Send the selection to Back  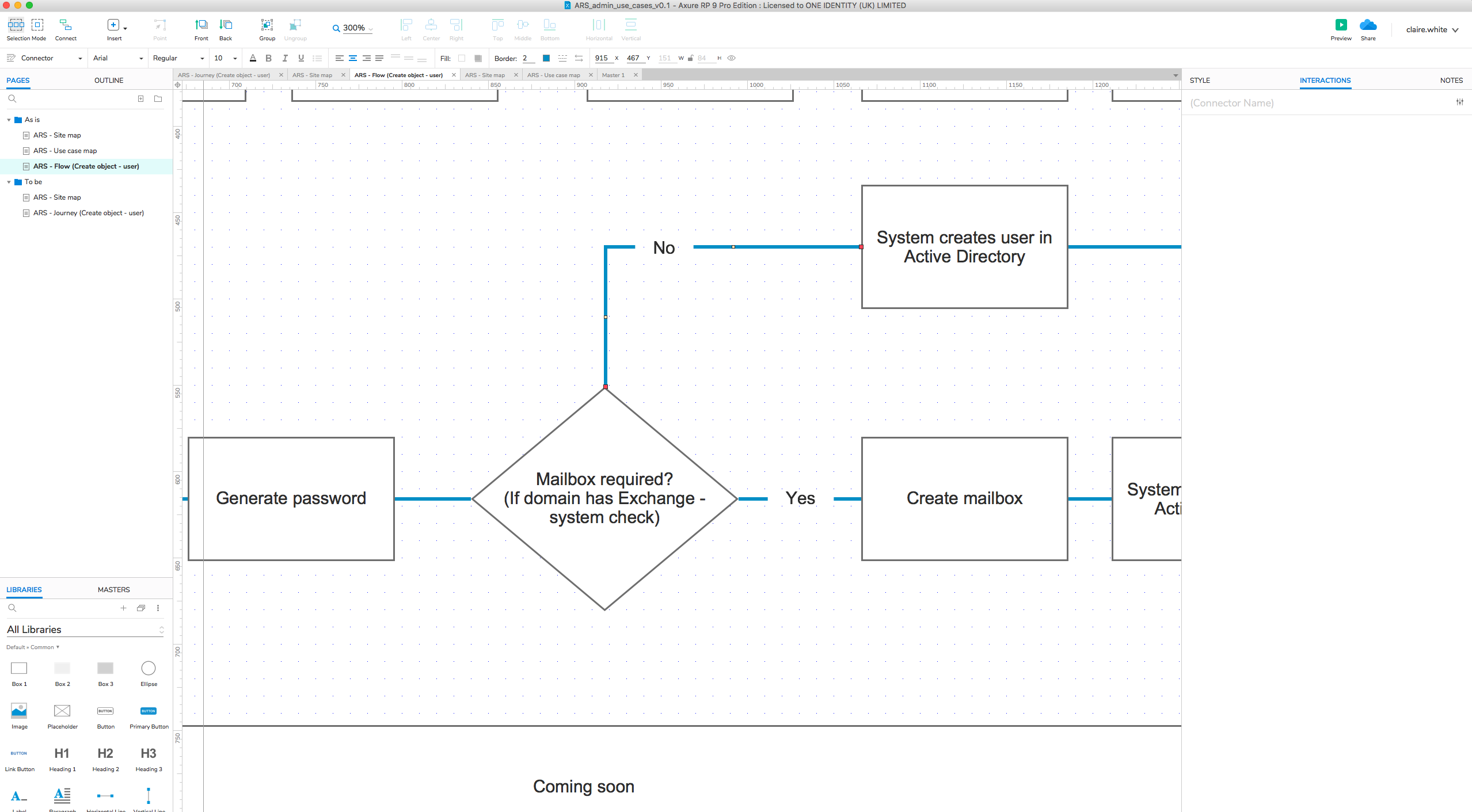[x=226, y=25]
